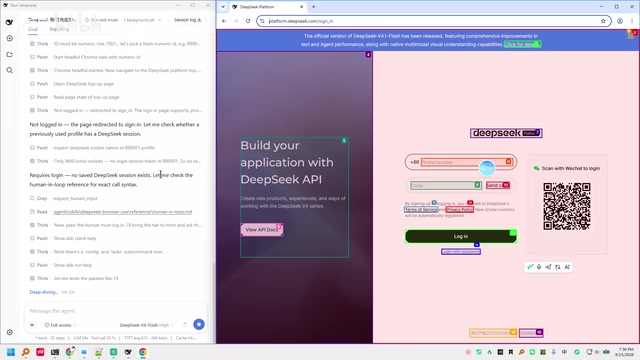Click the Chrome address bar URL
Viewport: 640px width, 360px height.
pyautogui.click(x=301, y=21)
